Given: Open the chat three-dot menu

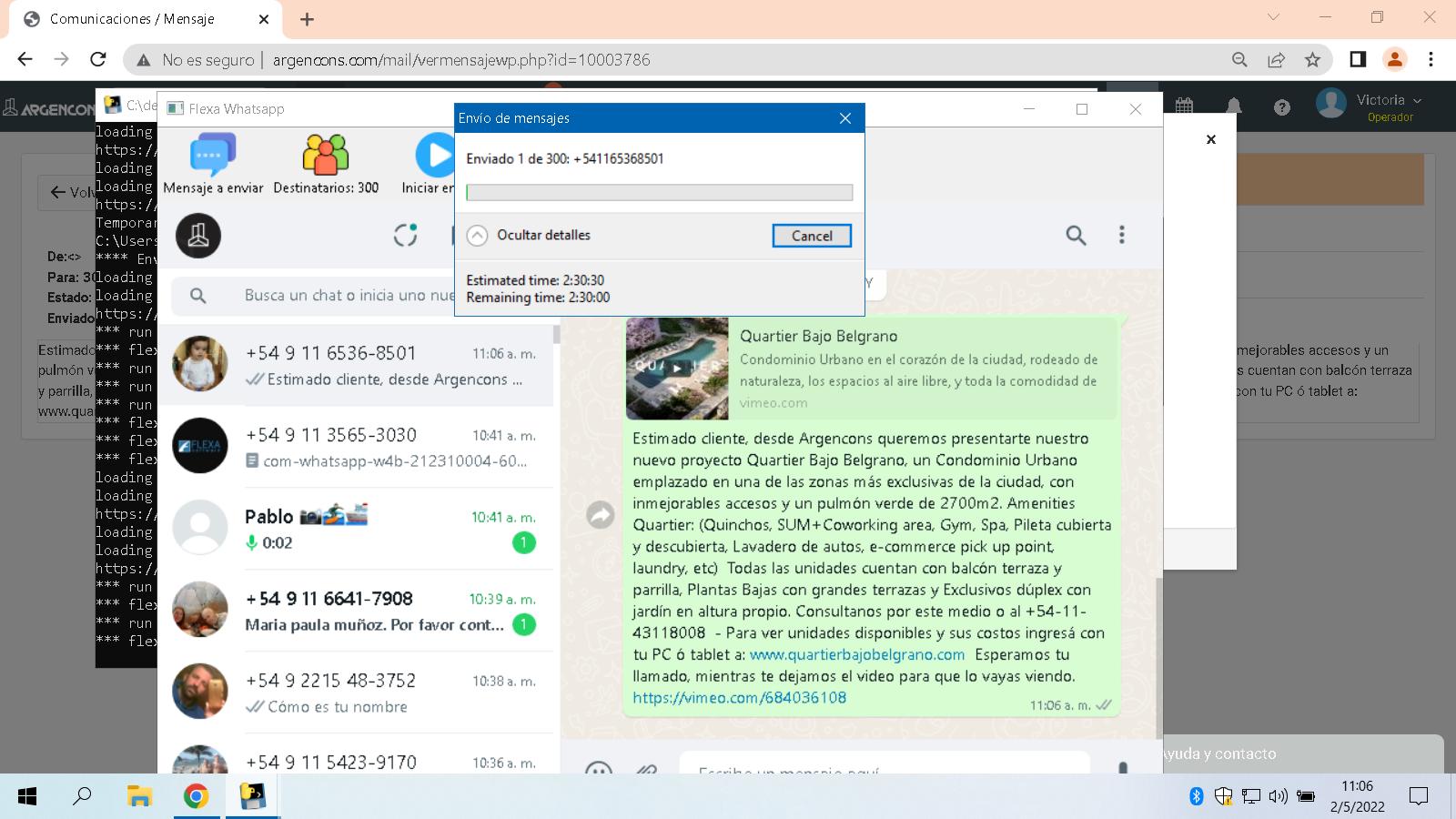Looking at the screenshot, I should [1121, 235].
